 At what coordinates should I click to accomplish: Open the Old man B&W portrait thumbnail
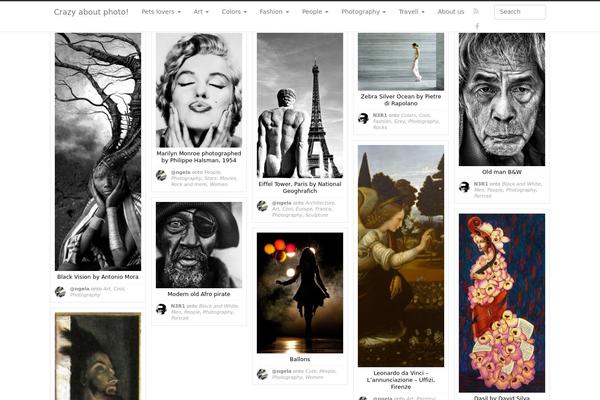(502, 99)
